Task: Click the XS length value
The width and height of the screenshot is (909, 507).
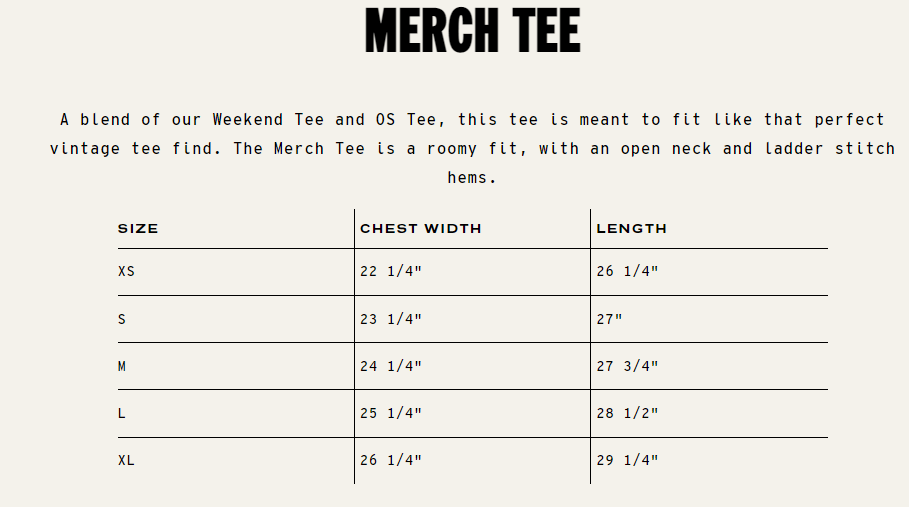Action: [627, 271]
